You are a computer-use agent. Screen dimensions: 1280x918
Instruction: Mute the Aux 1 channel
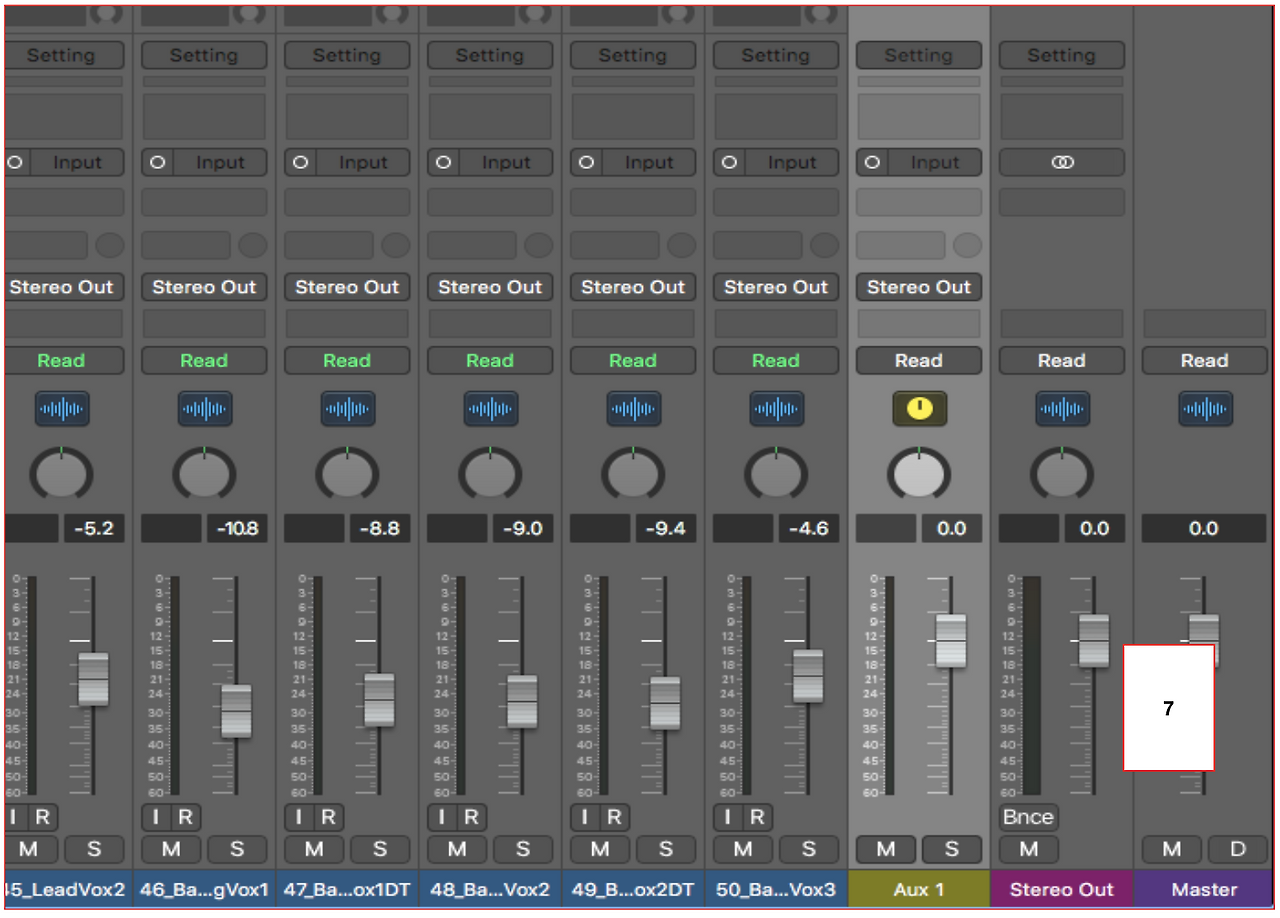click(886, 849)
